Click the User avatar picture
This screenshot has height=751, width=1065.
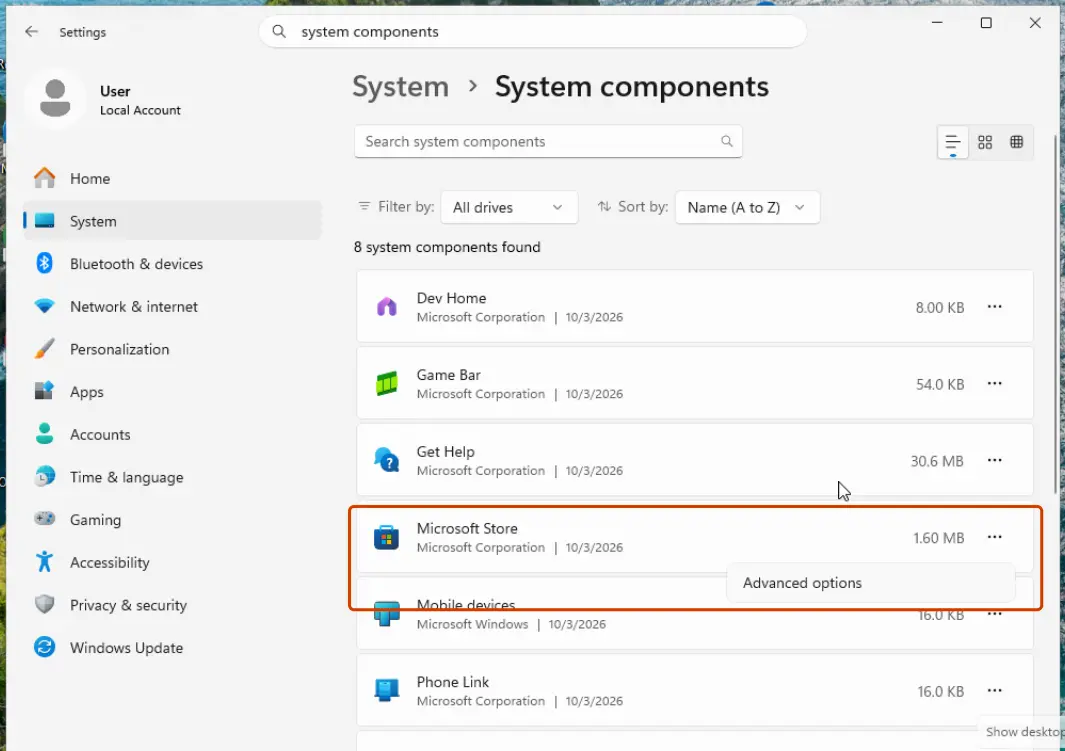[55, 98]
